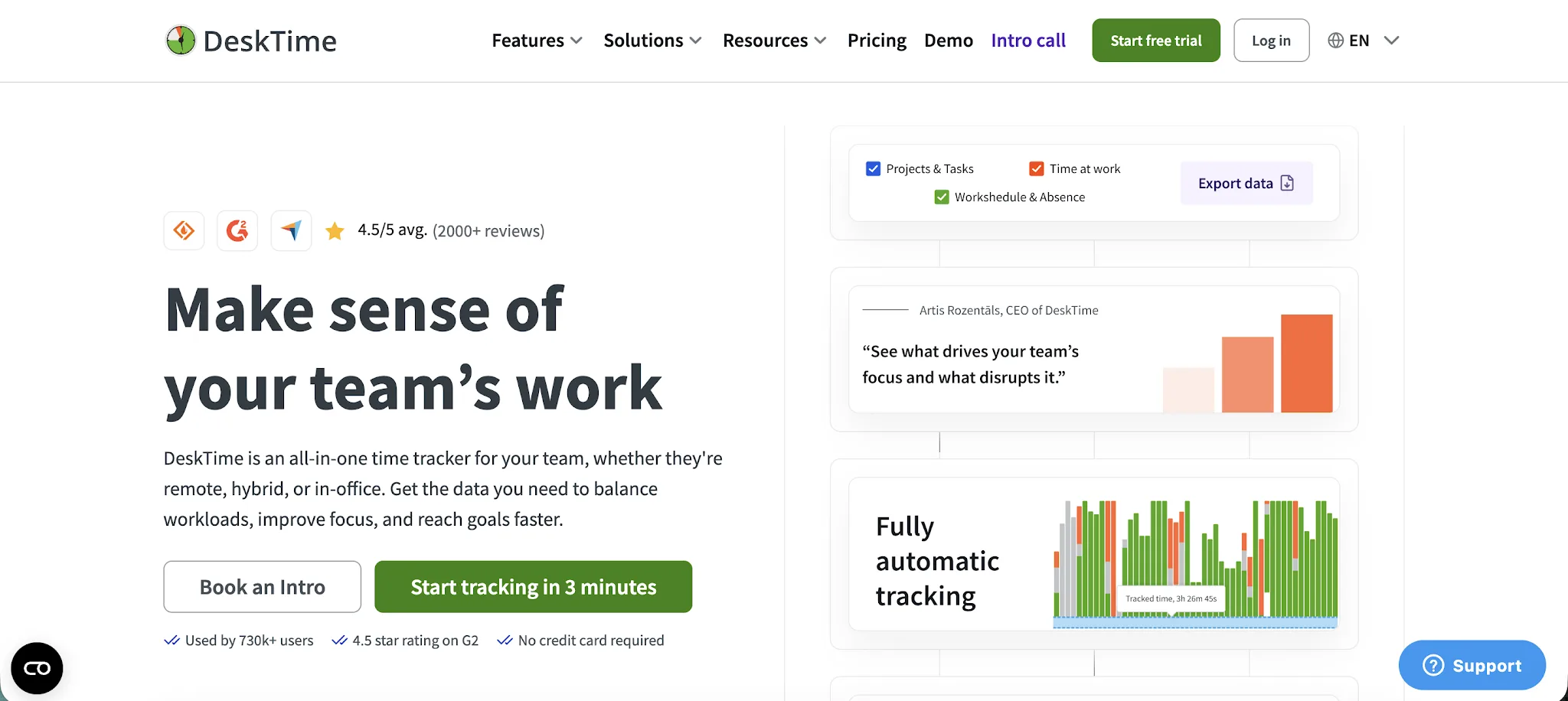The height and width of the screenshot is (701, 1568).
Task: Click the '(2000+ reviews)' text
Action: click(488, 231)
